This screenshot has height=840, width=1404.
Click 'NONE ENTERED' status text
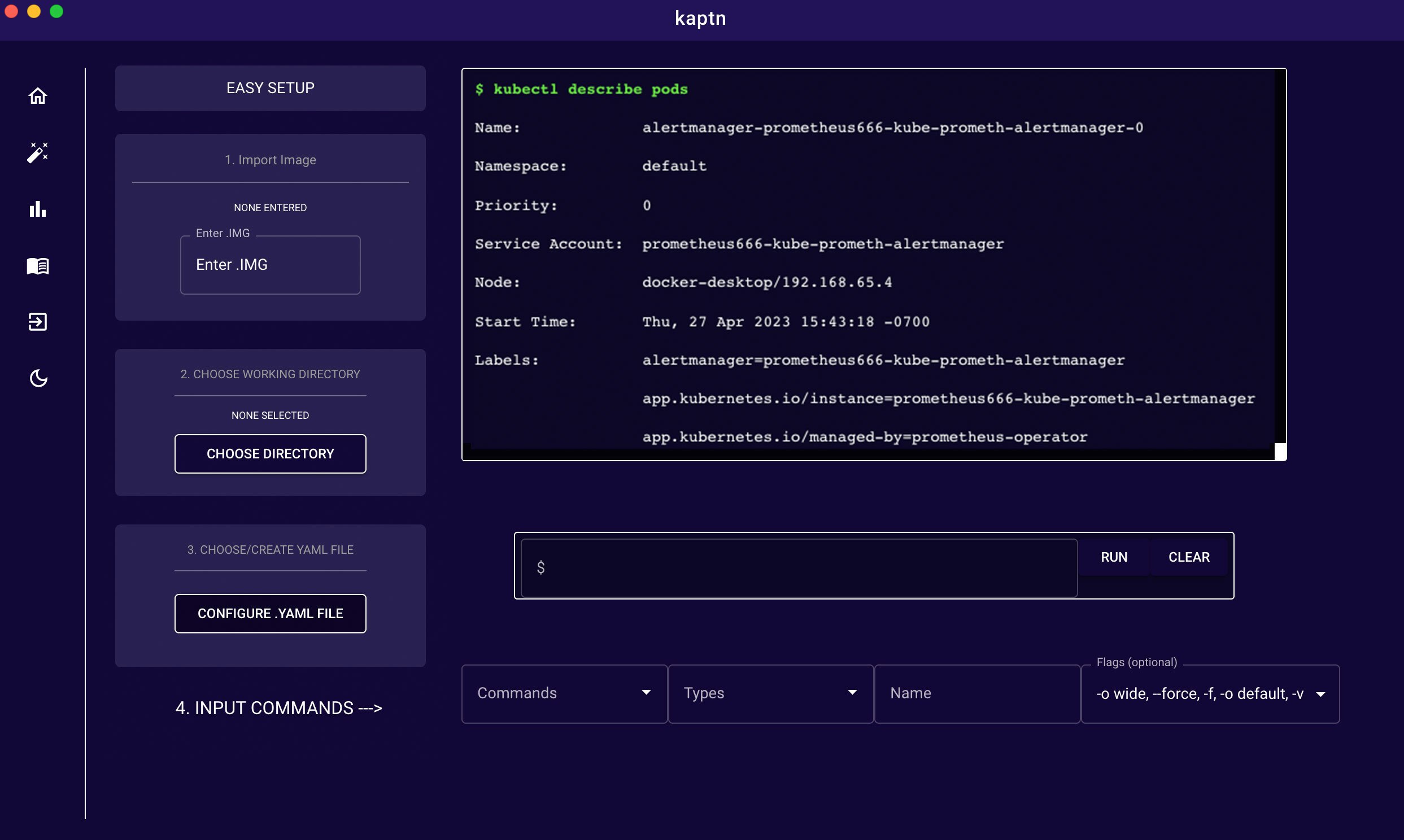tap(270, 208)
